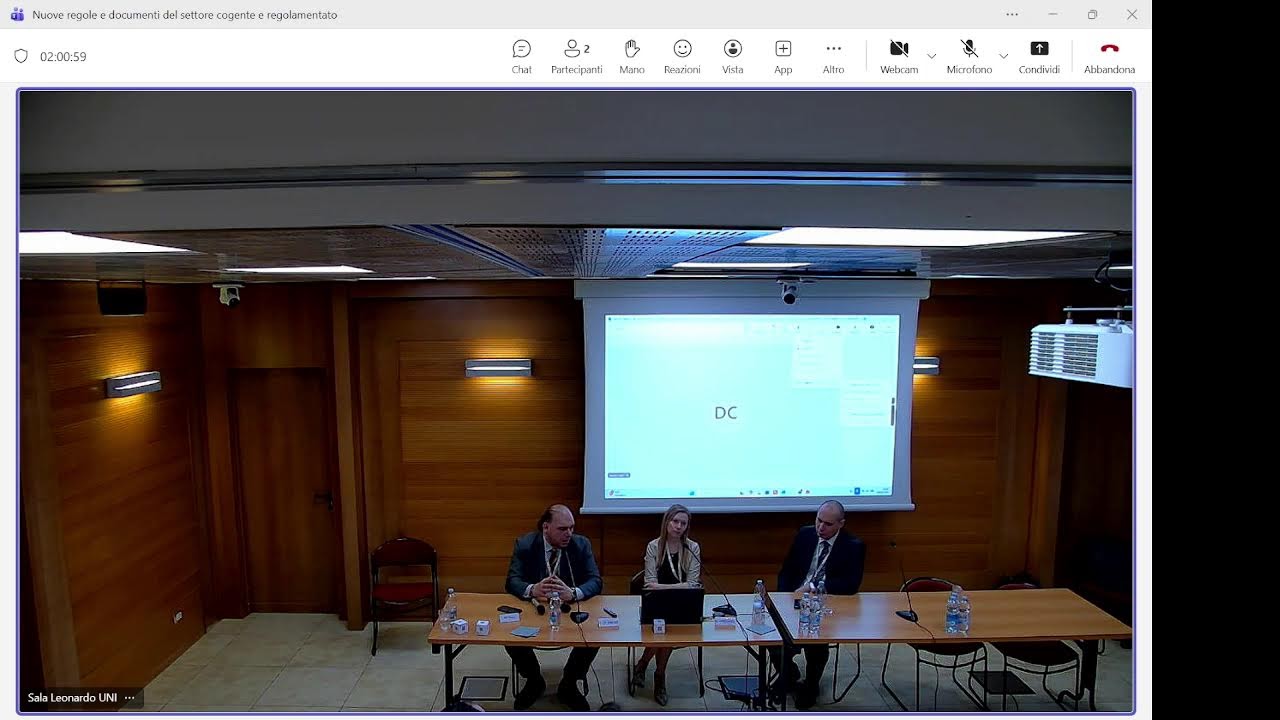Click the Teams logo in the title bar
The width and height of the screenshot is (1280, 720).
point(17,14)
